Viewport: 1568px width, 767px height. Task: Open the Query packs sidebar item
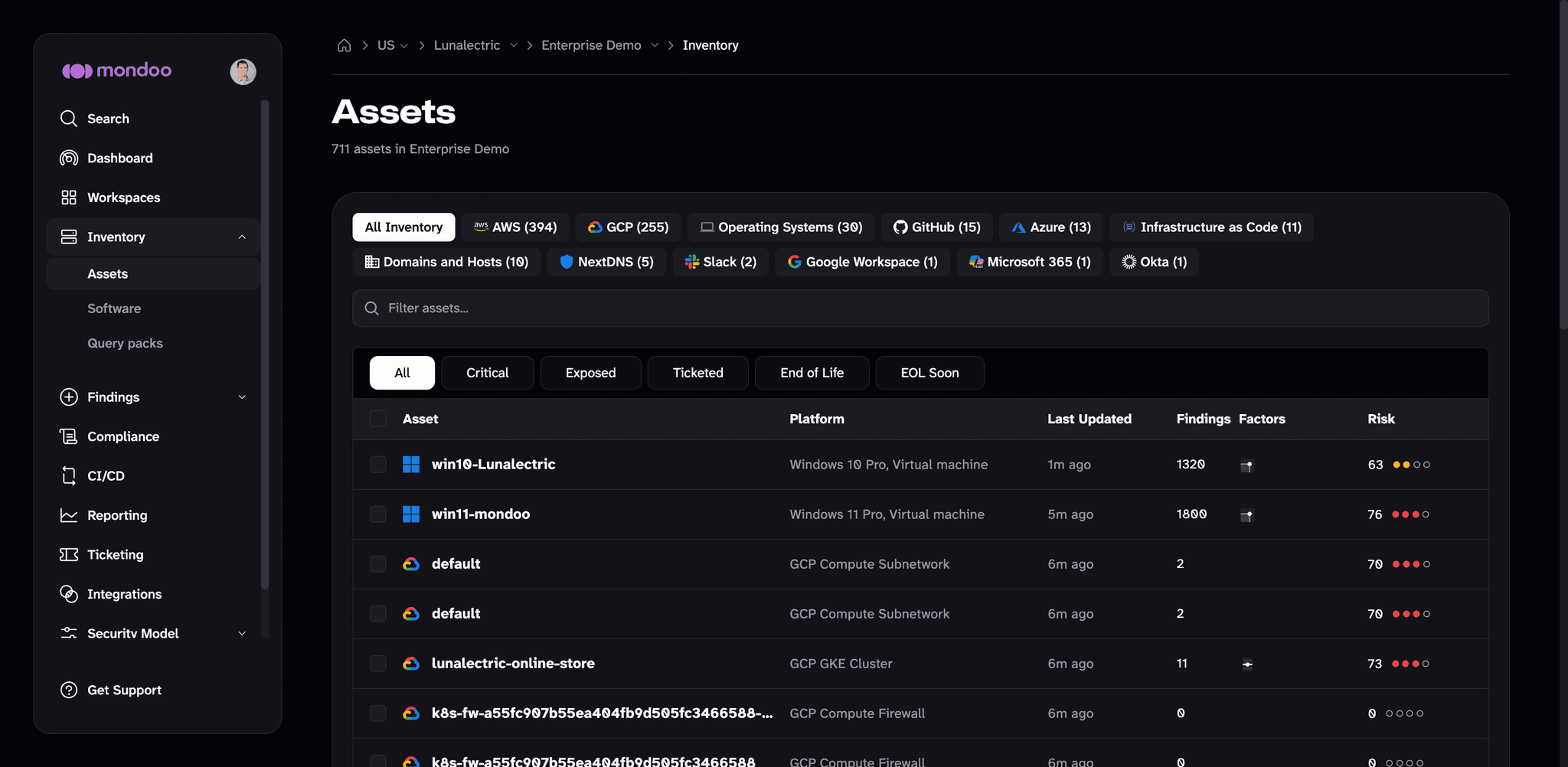pyautogui.click(x=125, y=343)
